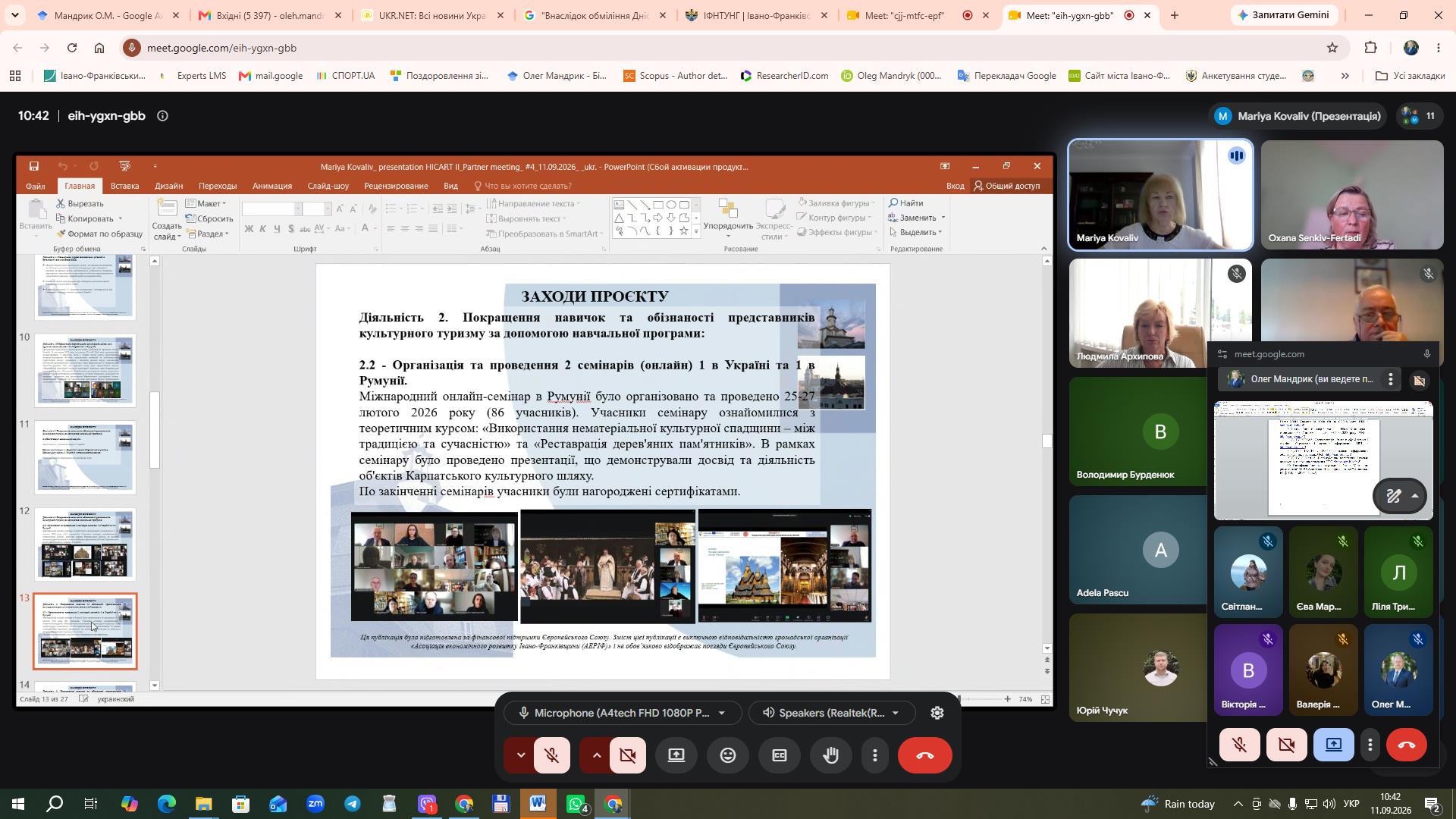Toggle screen presenting in the small Meet popup
This screenshot has width=1456, height=819.
pos(1334,745)
